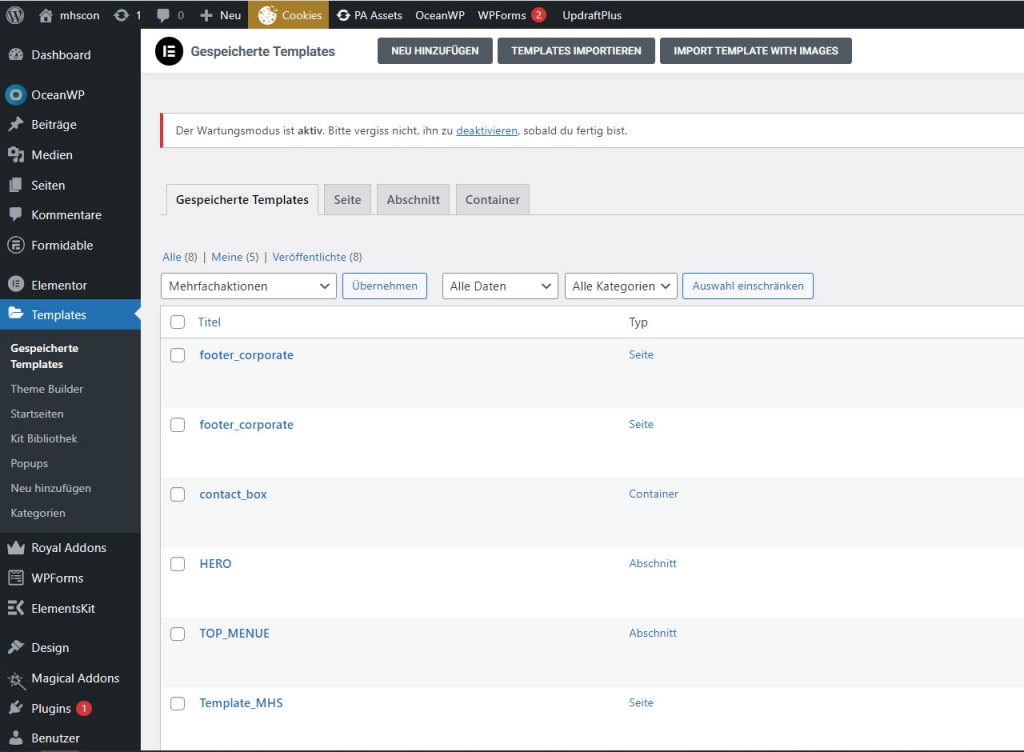The image size is (1024, 752).
Task: Click the OceanWP icon in sidebar
Action: click(x=15, y=95)
